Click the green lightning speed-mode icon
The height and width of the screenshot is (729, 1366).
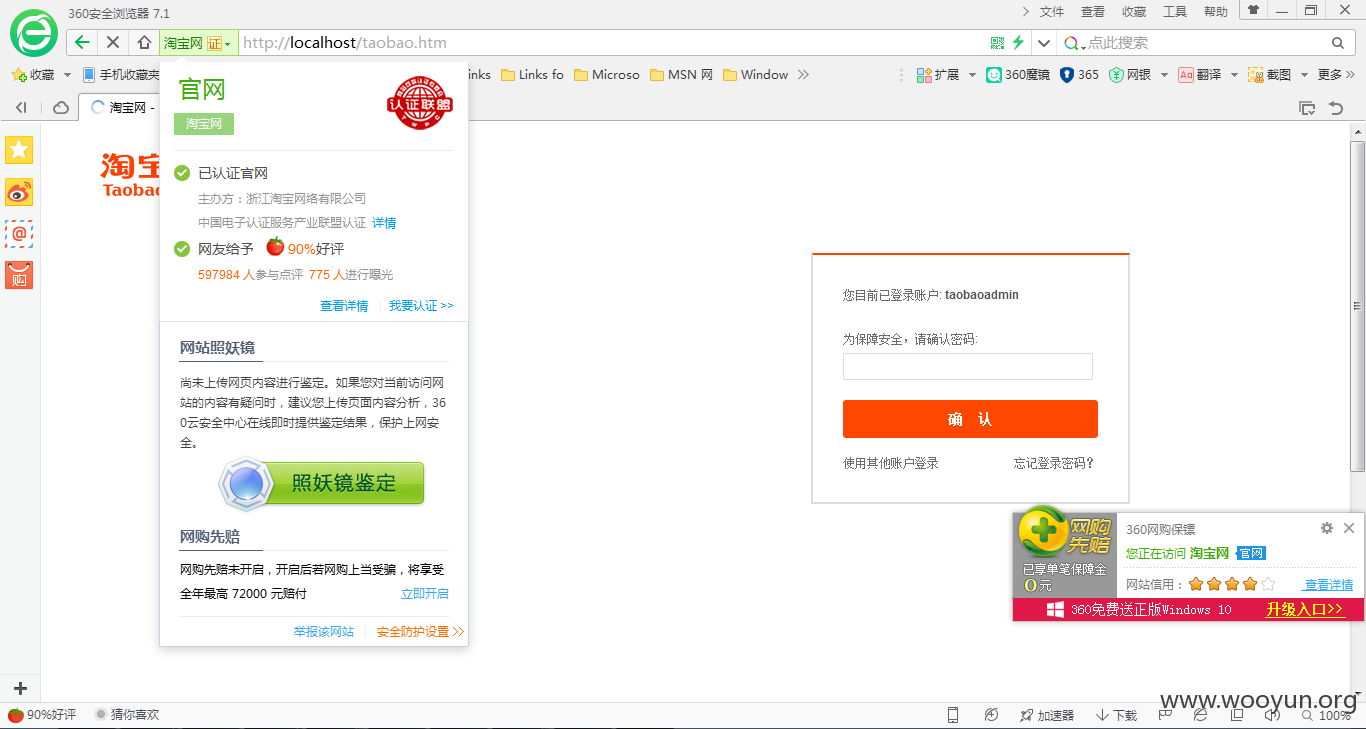pyautogui.click(x=1018, y=43)
